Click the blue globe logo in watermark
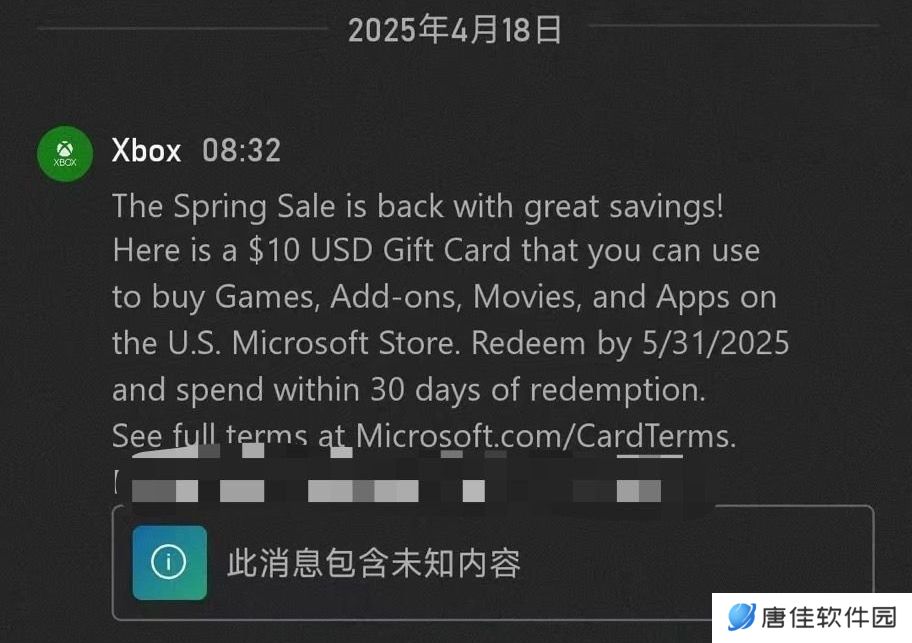This screenshot has width=912, height=643. coord(742,617)
